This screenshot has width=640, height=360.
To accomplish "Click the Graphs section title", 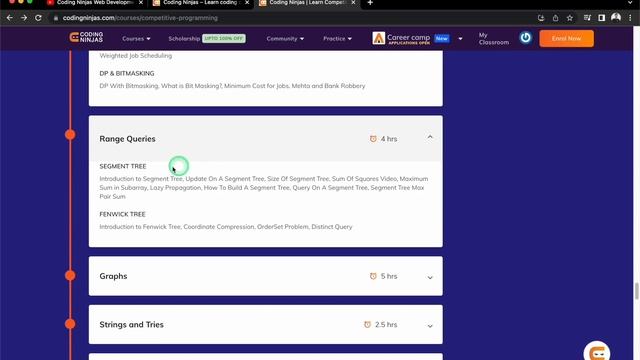I will point(113,276).
